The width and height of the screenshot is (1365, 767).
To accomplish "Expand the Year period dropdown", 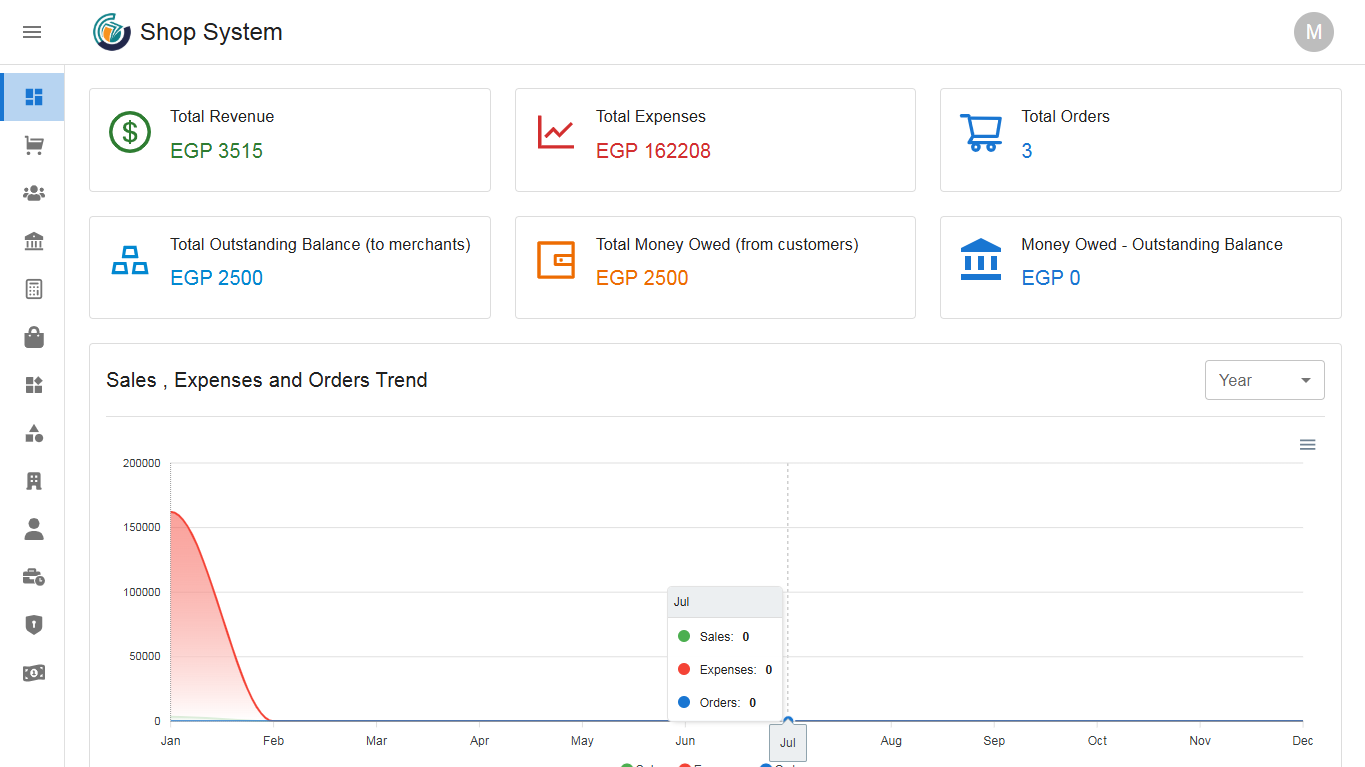I will (x=1264, y=380).
